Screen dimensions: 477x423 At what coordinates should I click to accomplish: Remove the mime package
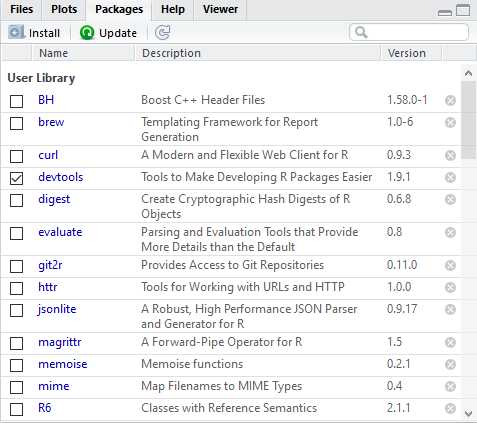[x=450, y=386]
